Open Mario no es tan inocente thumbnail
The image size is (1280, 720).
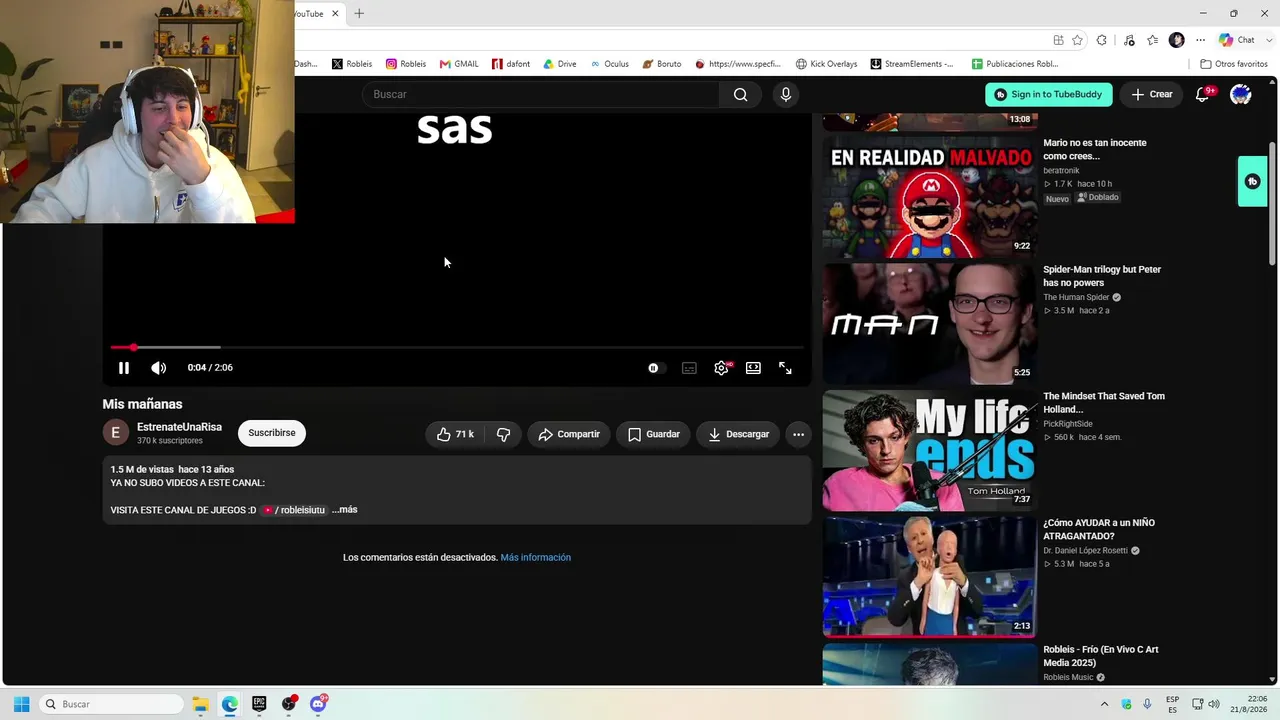coord(929,197)
